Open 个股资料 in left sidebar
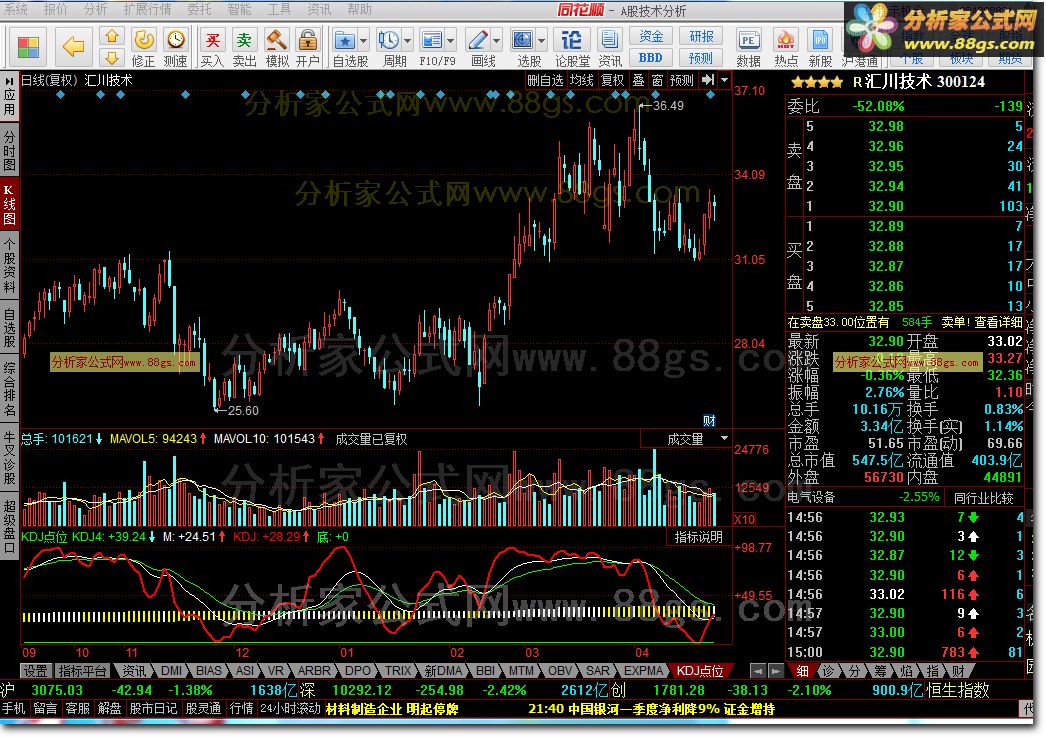The height and width of the screenshot is (737, 1046). pos(9,264)
